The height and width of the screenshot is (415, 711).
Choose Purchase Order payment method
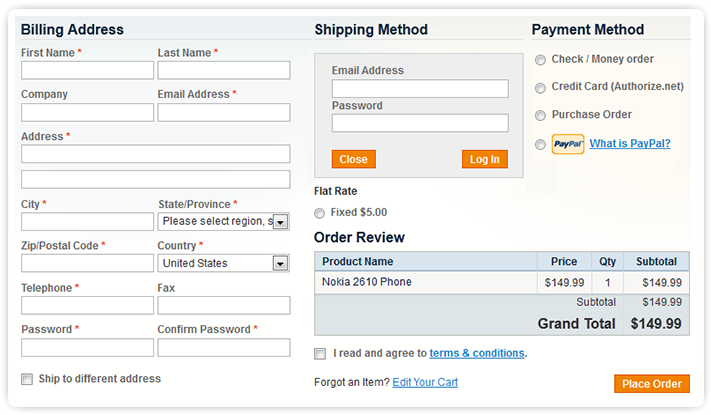[x=541, y=116]
